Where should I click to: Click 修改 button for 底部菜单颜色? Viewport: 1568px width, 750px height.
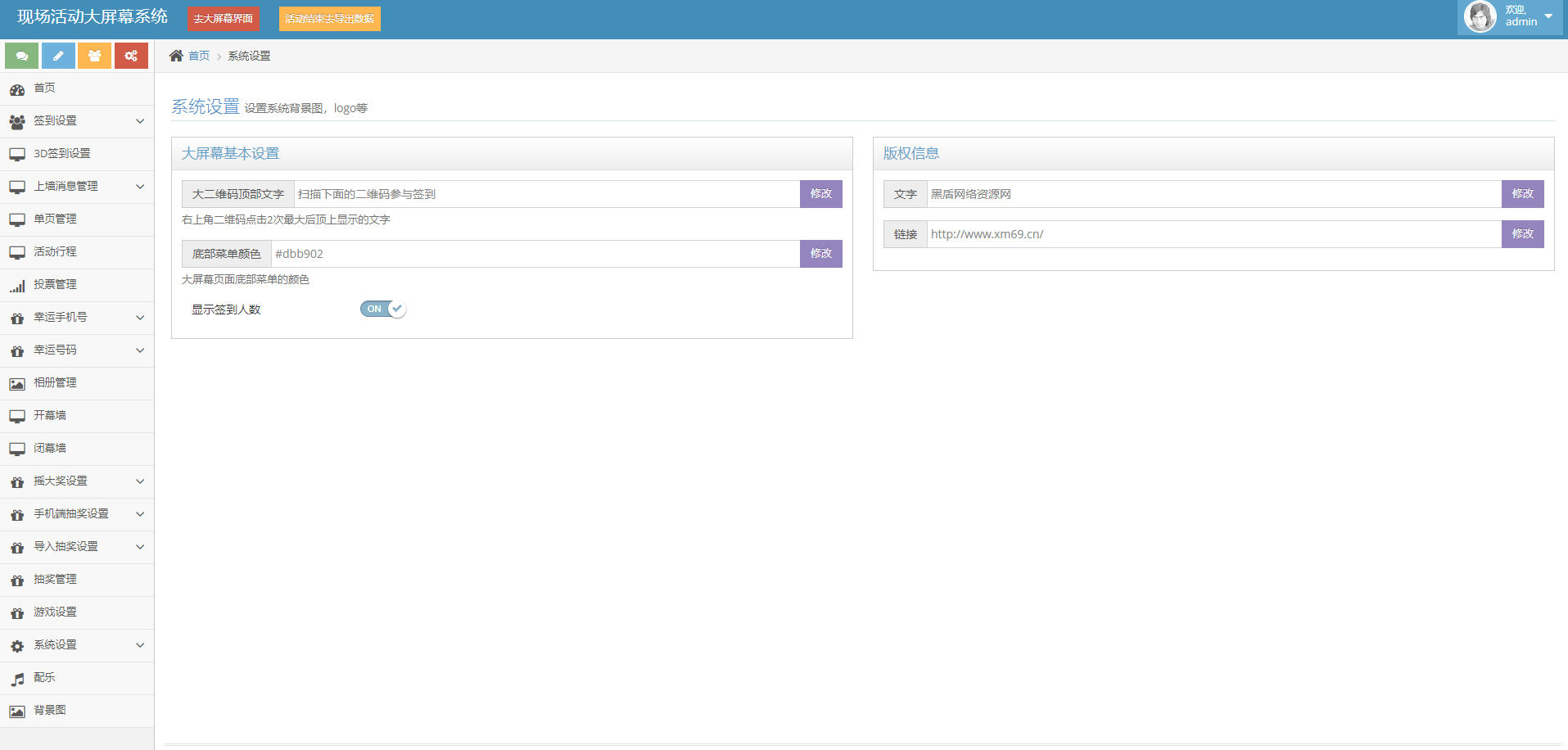click(x=820, y=254)
